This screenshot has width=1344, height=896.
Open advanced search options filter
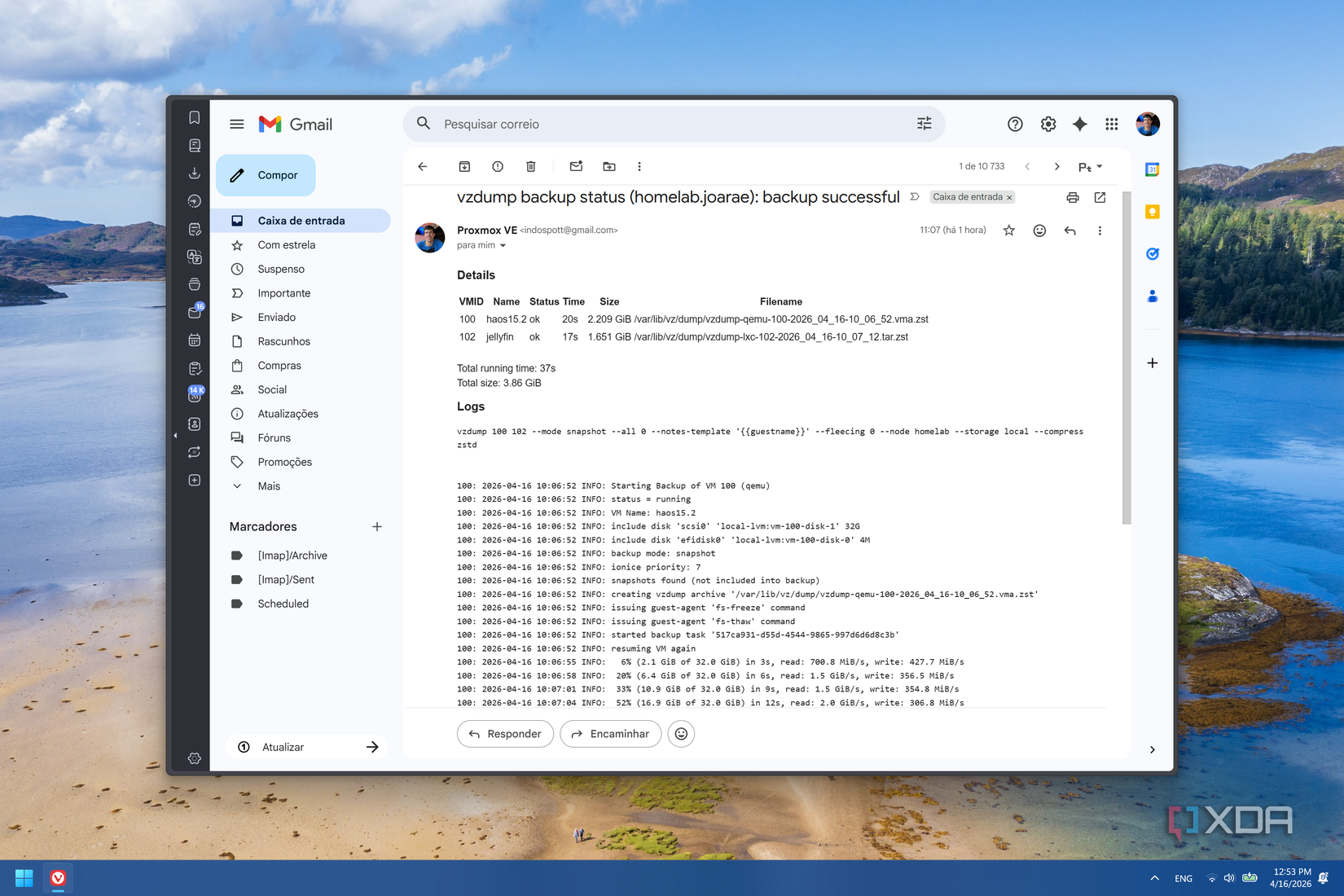point(925,123)
